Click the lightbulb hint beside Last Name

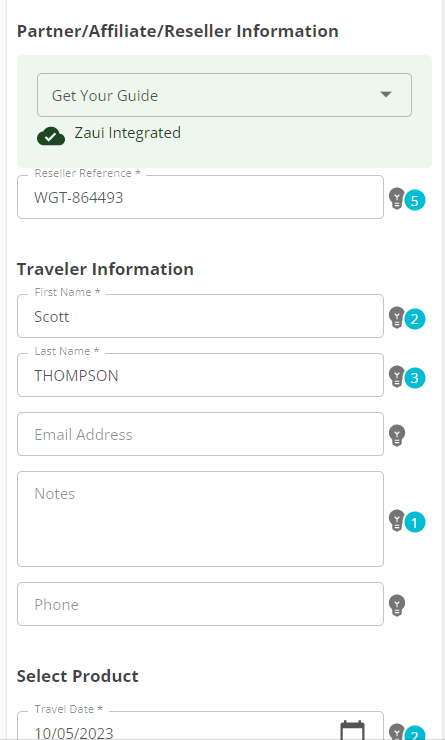point(396,376)
